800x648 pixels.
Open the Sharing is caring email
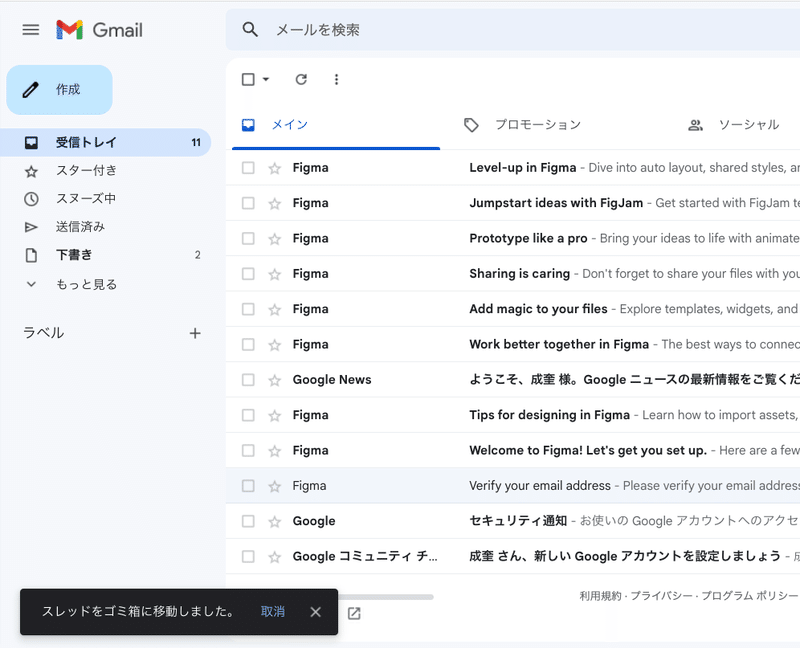[513, 274]
